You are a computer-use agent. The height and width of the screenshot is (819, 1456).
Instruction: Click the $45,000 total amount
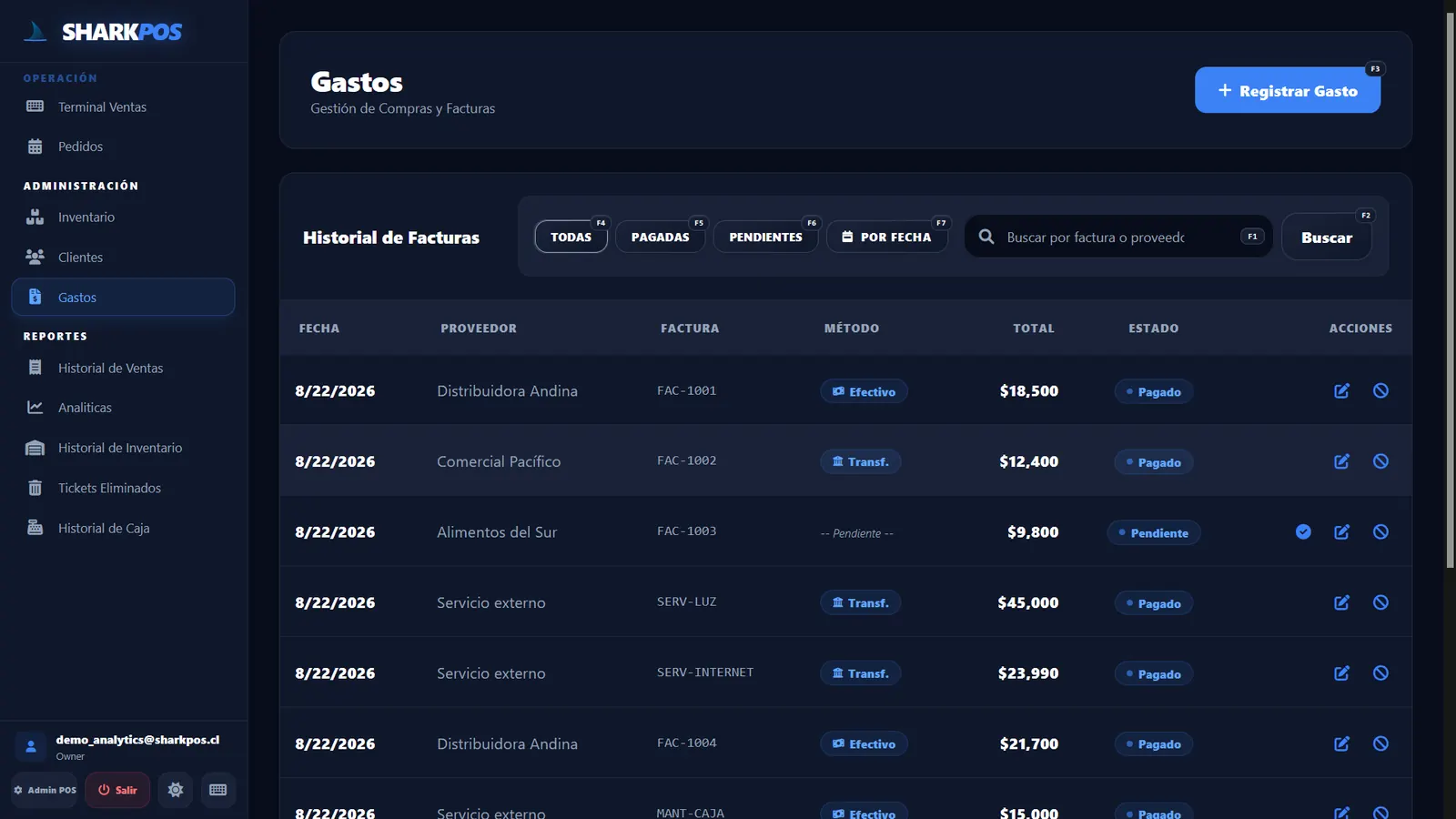click(1028, 602)
